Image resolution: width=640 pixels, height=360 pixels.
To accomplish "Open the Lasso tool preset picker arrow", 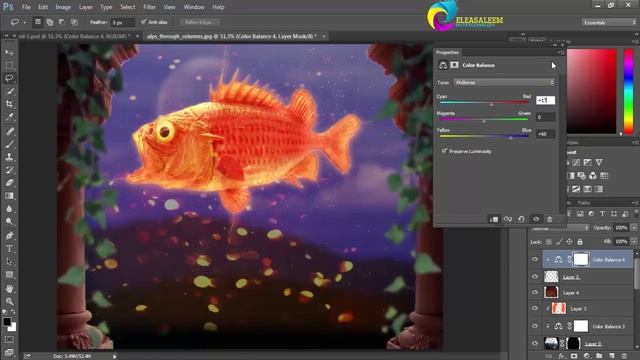I will [24, 22].
